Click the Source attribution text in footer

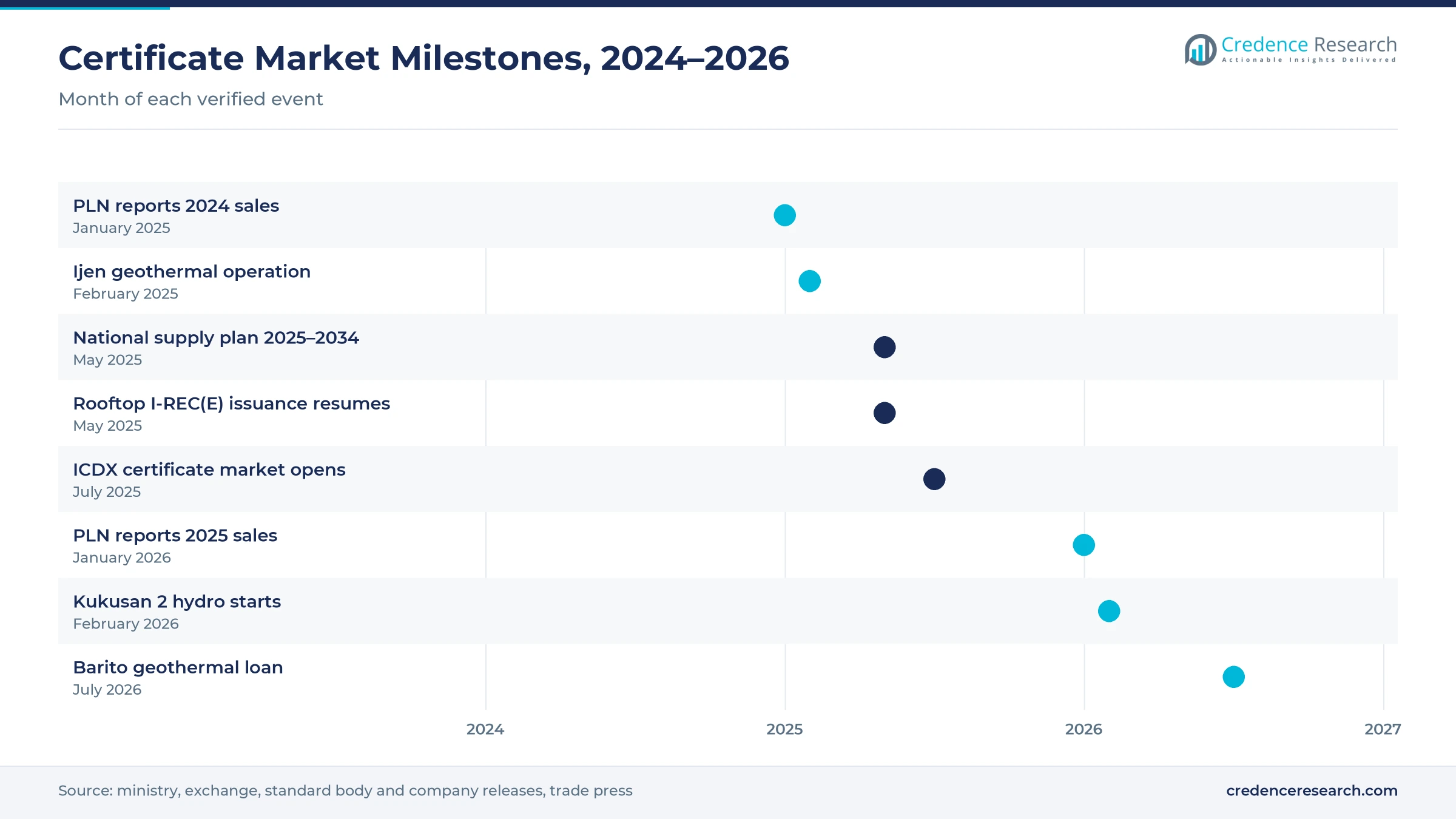tap(345, 790)
